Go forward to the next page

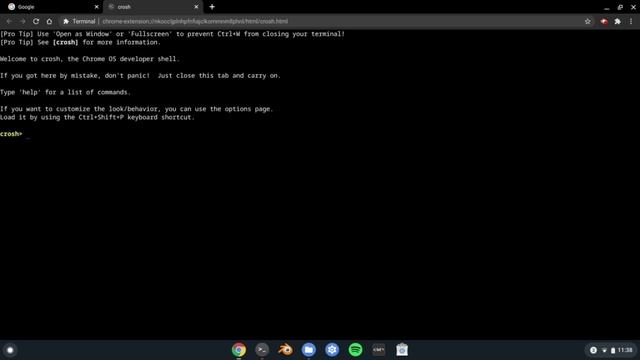point(22,21)
